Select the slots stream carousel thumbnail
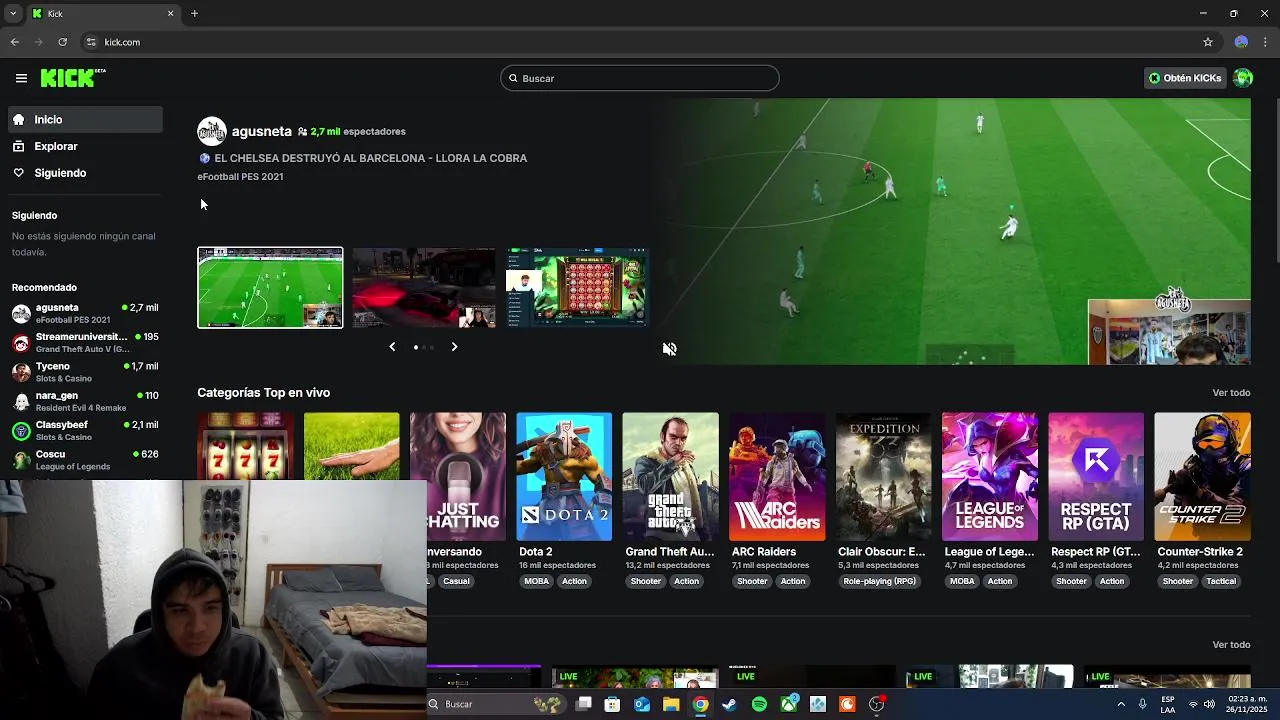 [x=578, y=288]
